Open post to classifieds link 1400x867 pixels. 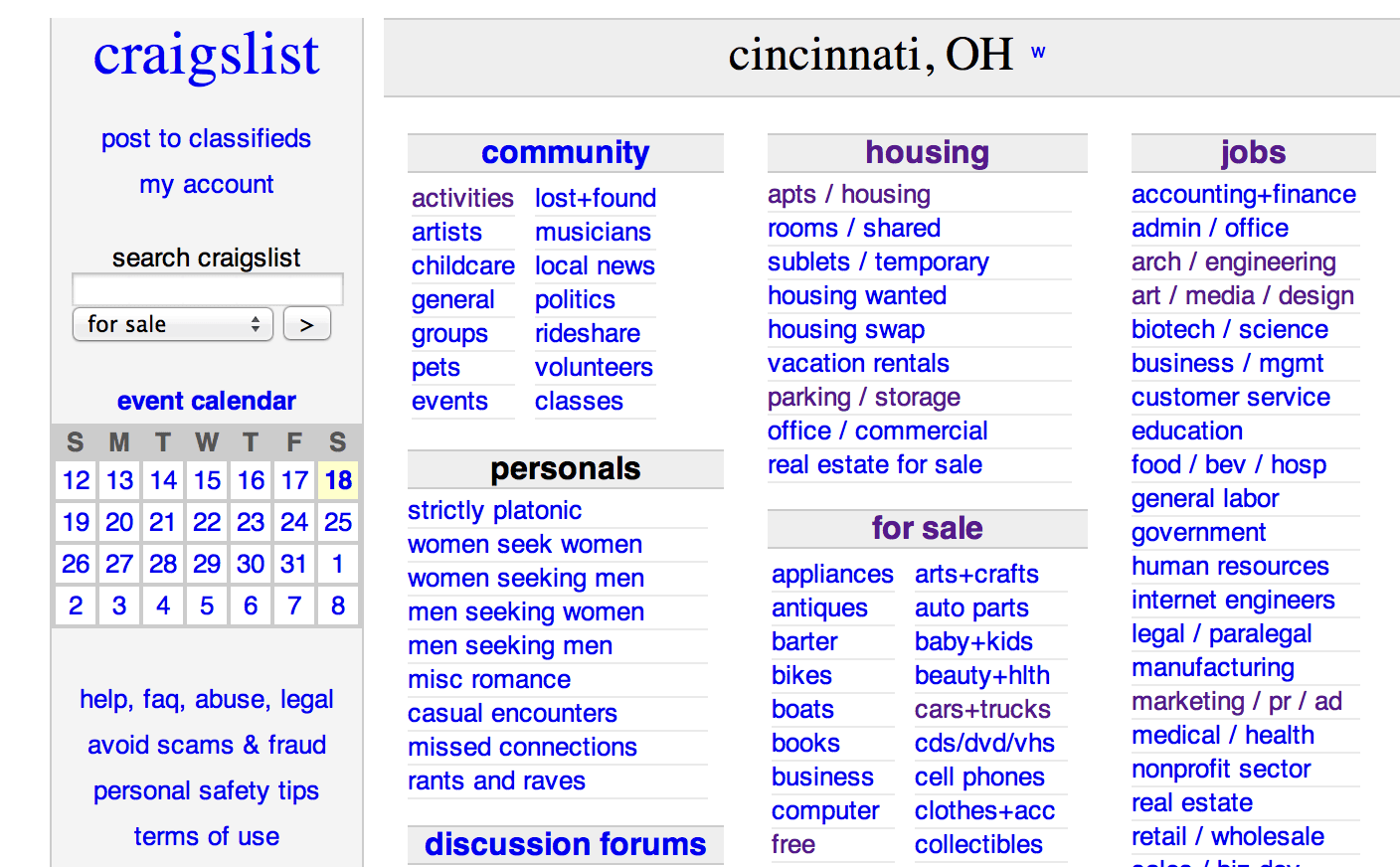[x=206, y=138]
